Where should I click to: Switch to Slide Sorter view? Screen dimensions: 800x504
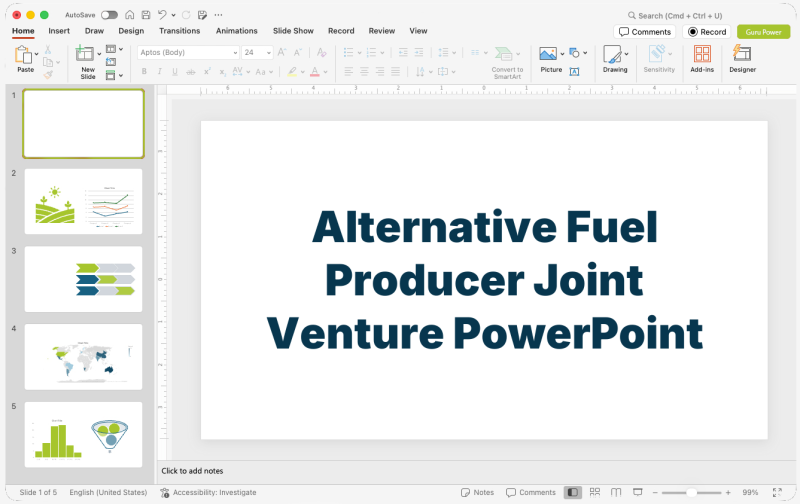coord(594,492)
